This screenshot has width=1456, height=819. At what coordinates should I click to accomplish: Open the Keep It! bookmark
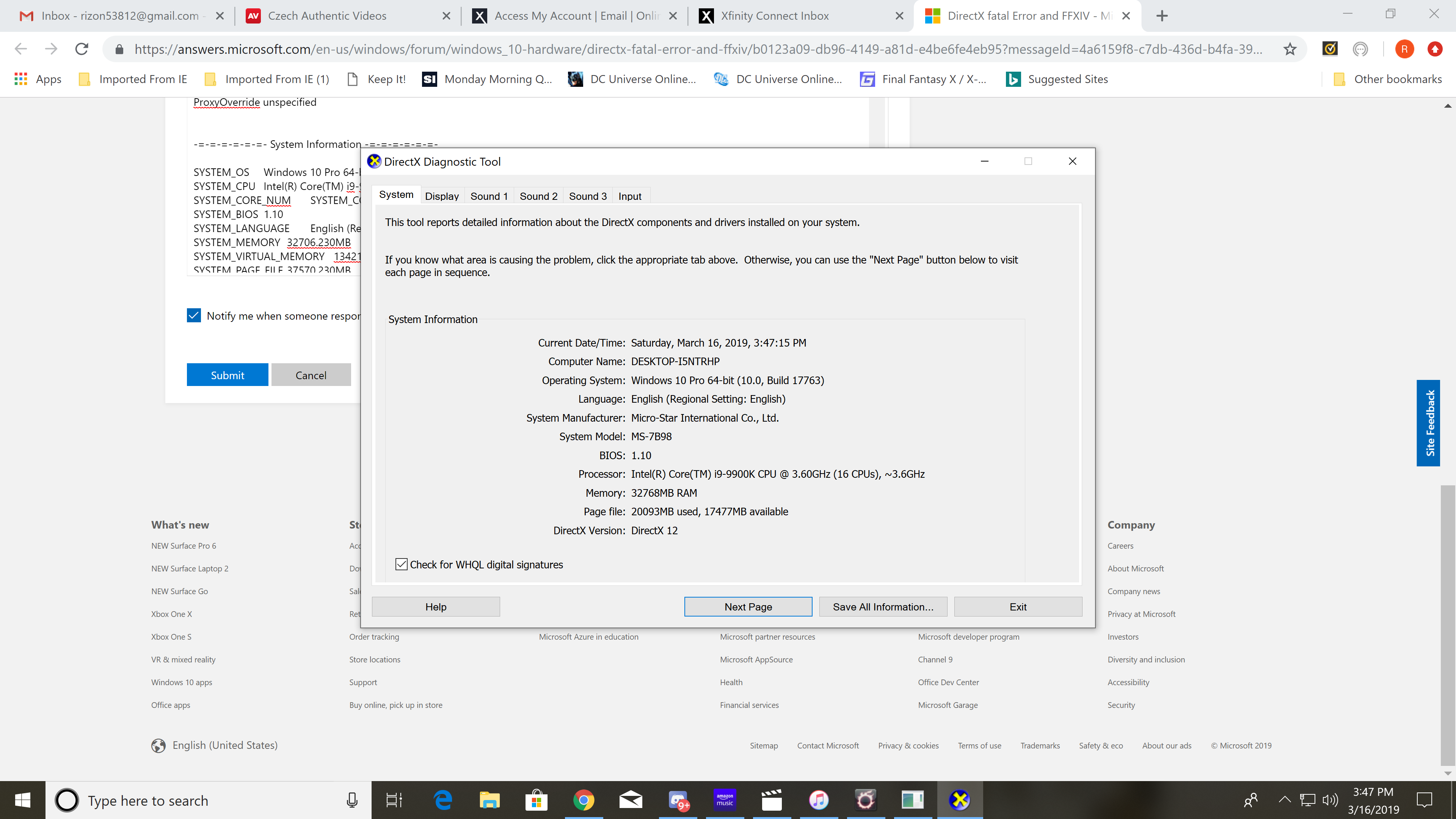click(x=377, y=79)
